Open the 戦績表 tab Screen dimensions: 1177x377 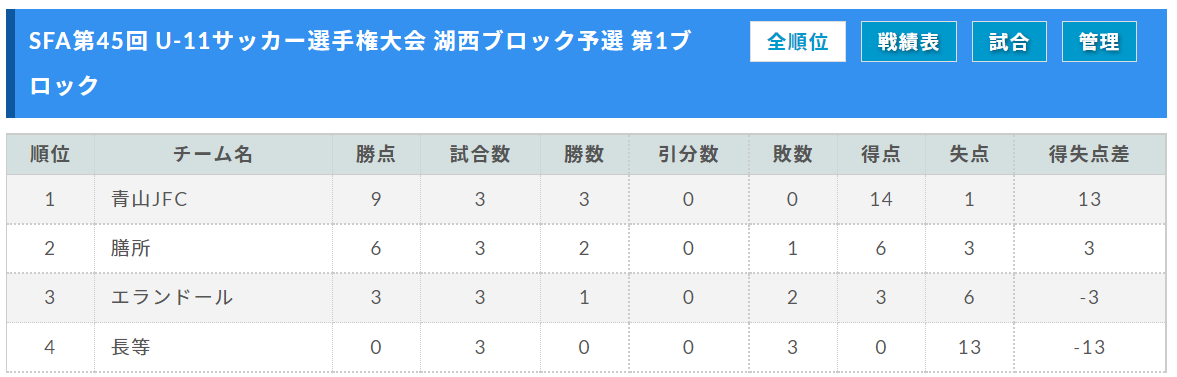pyautogui.click(x=909, y=42)
